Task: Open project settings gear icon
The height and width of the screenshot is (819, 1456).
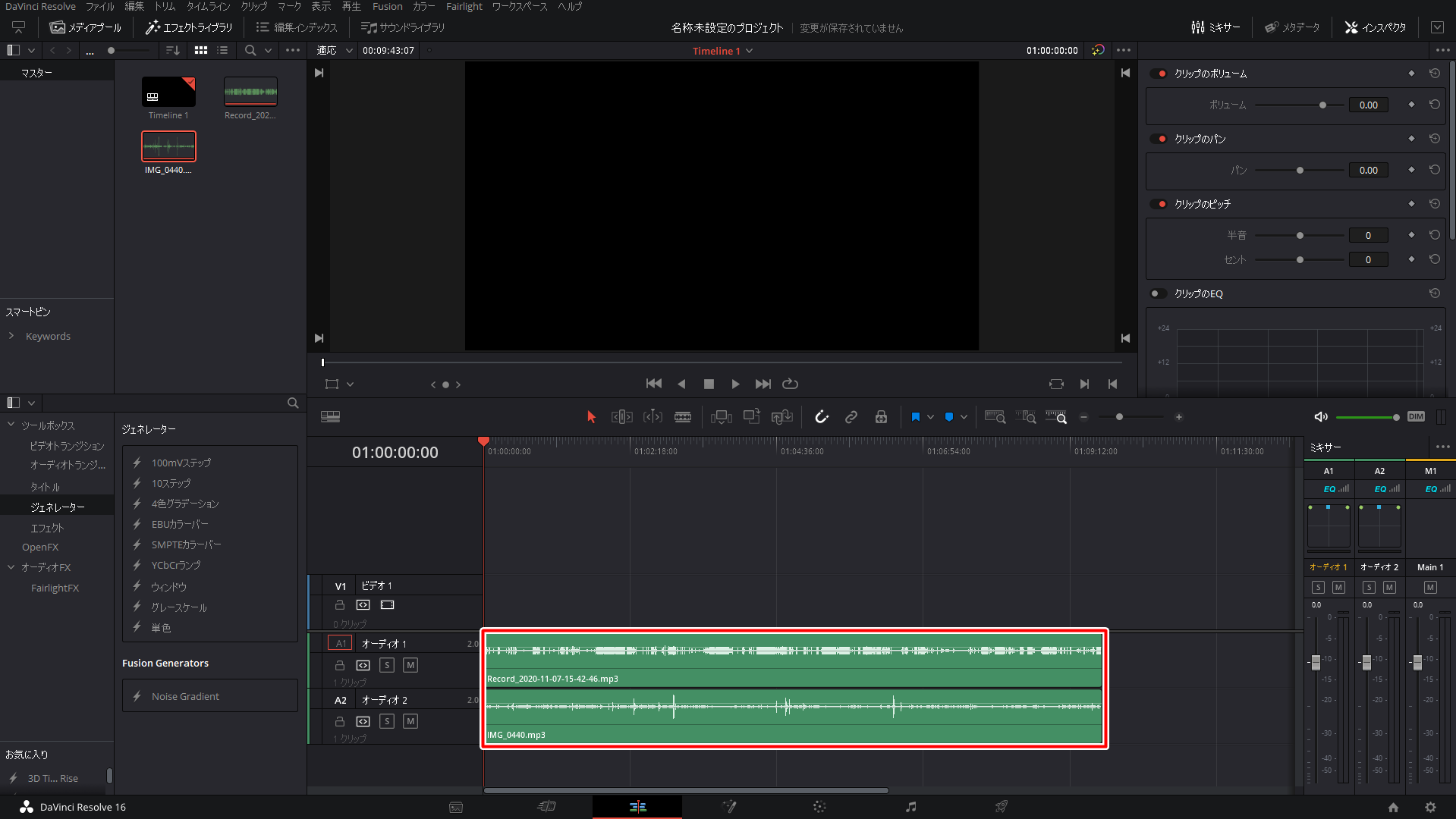Action: point(1430,807)
